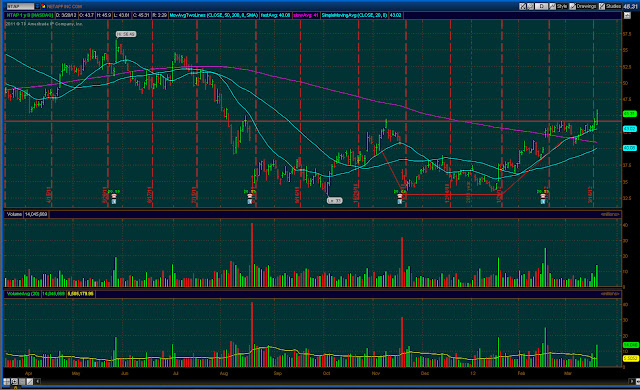Expand the Volume panel millions label
Viewport: 640px width, 390px height.
tap(610, 214)
